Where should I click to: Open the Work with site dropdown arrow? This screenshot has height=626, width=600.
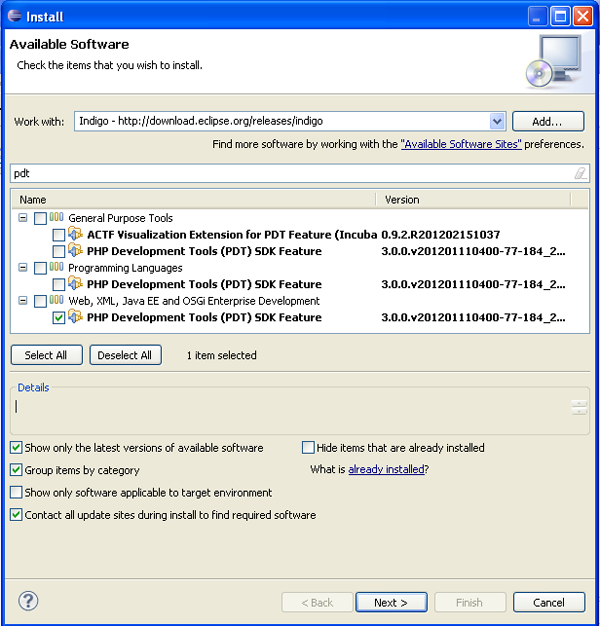point(497,121)
